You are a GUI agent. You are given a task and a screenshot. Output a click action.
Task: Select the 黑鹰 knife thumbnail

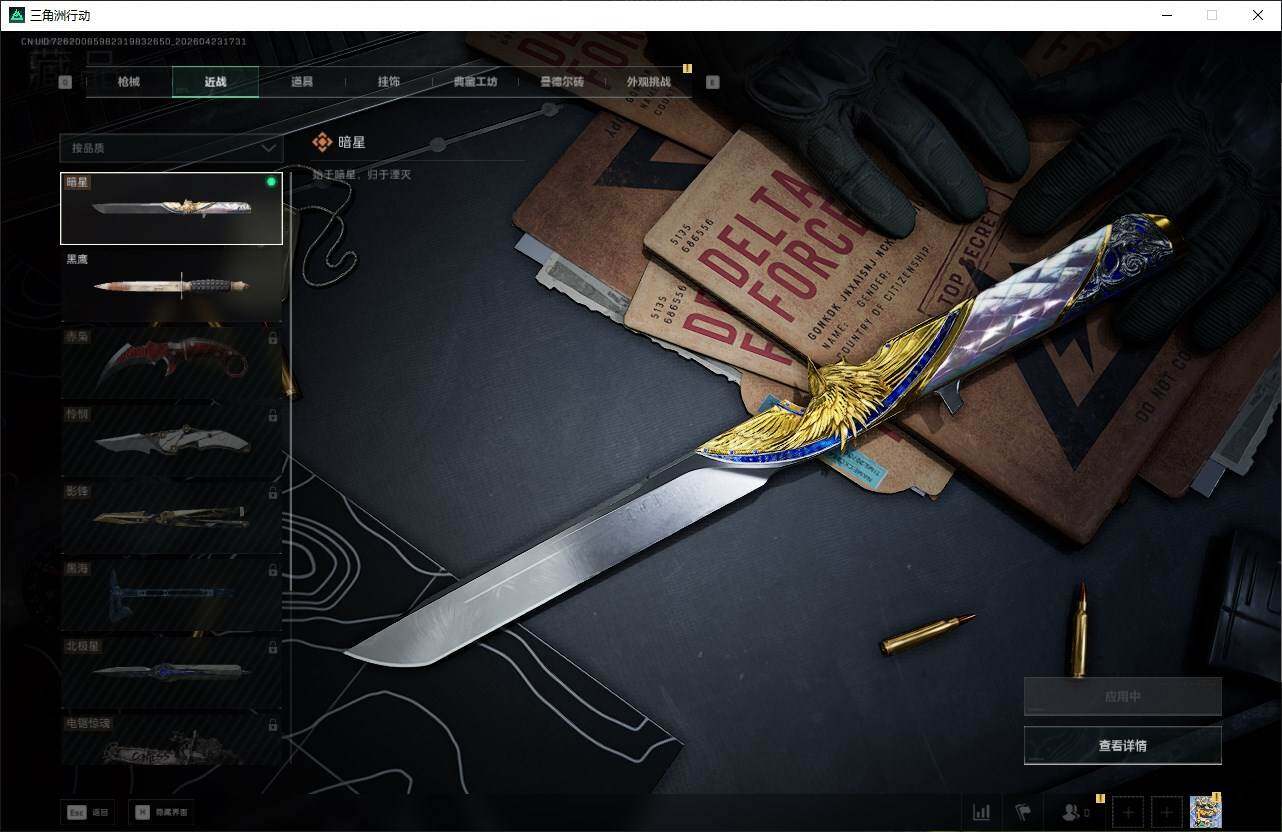tap(171, 285)
